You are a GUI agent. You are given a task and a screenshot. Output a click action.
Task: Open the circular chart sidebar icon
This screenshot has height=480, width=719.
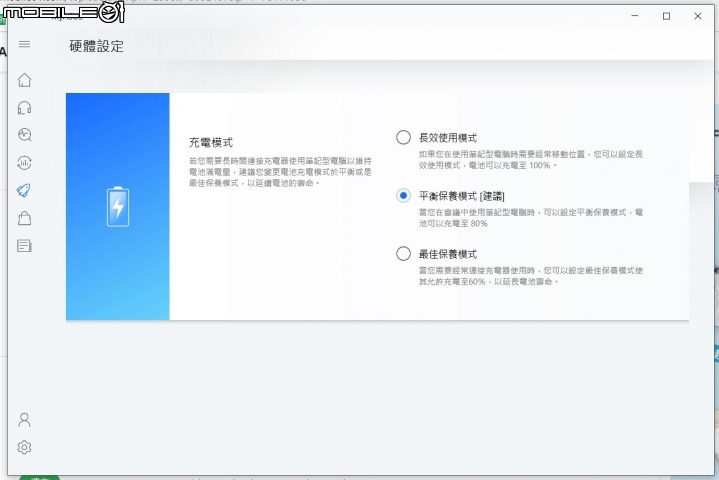tap(24, 163)
